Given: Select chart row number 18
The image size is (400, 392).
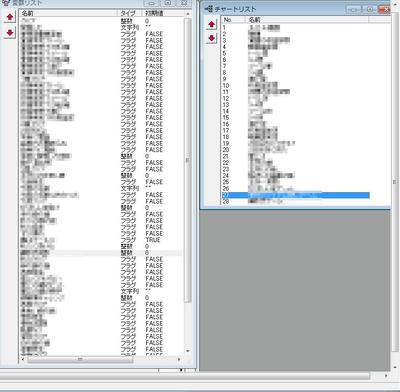Looking at the screenshot, I should pyautogui.click(x=295, y=137).
